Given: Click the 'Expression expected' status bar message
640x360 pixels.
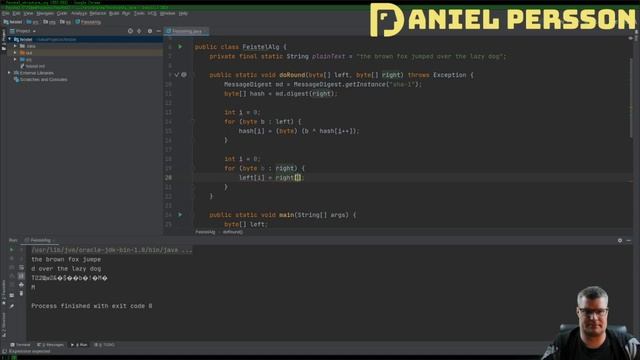Looking at the screenshot, I should click(x=29, y=351).
